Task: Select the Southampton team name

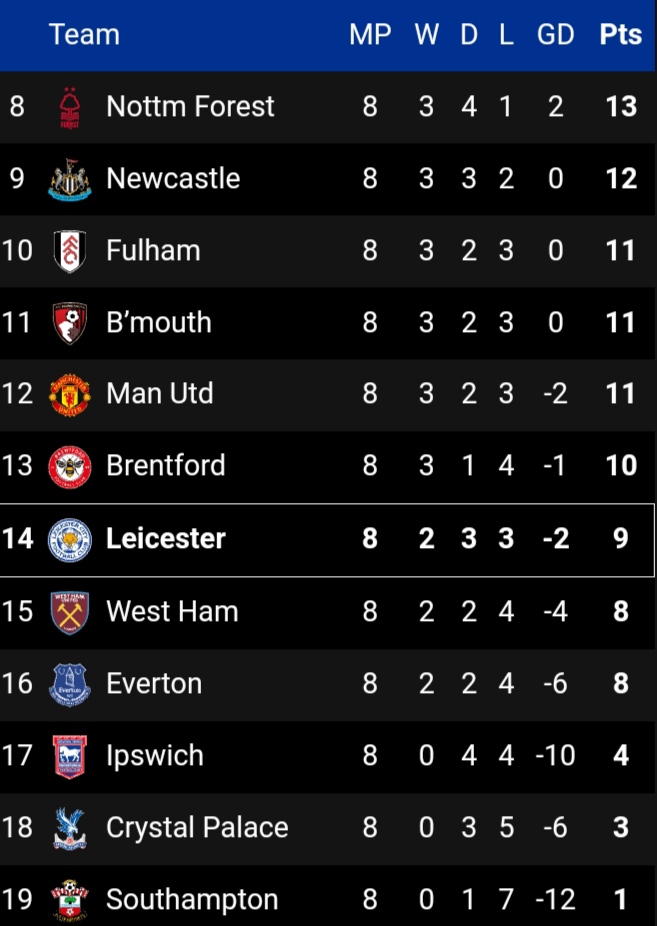Action: tap(192, 900)
